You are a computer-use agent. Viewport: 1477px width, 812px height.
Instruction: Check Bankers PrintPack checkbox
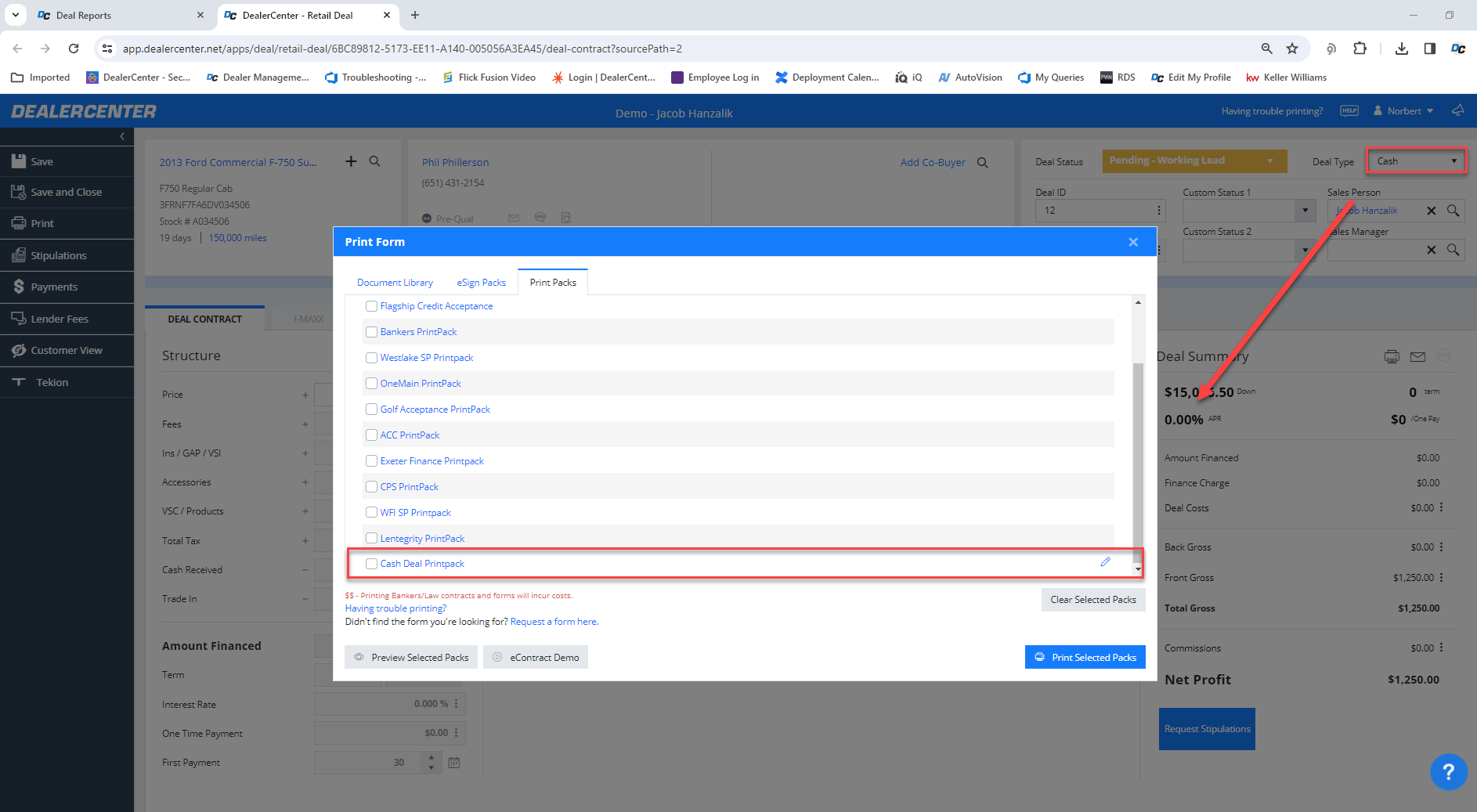pos(372,332)
